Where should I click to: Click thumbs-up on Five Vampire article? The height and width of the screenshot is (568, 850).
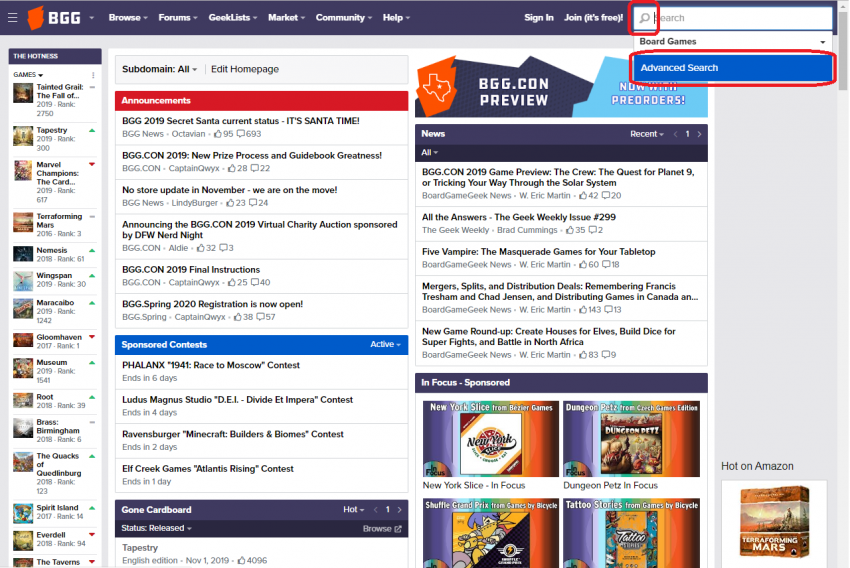(583, 265)
